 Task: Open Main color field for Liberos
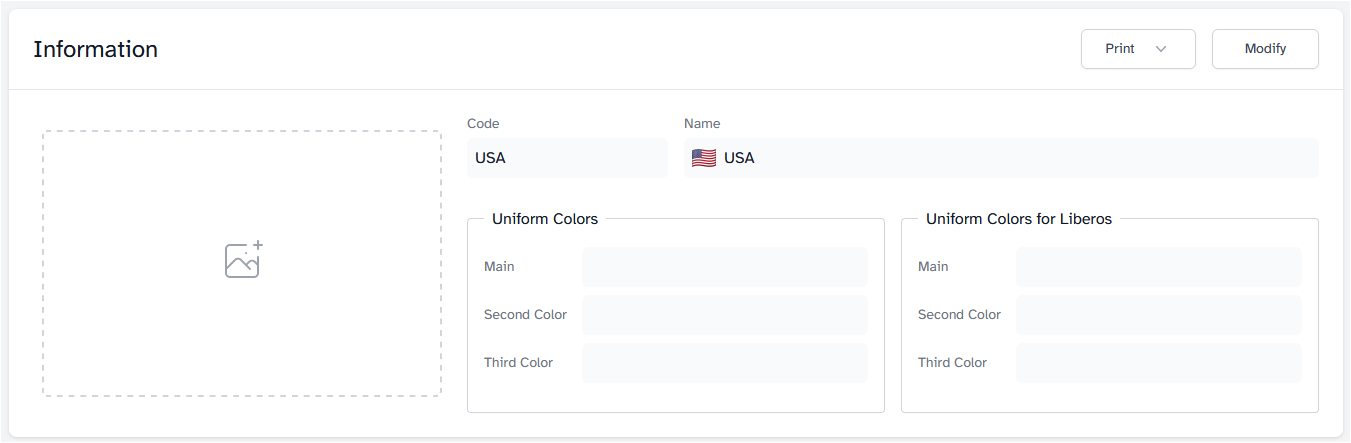[x=1158, y=267]
